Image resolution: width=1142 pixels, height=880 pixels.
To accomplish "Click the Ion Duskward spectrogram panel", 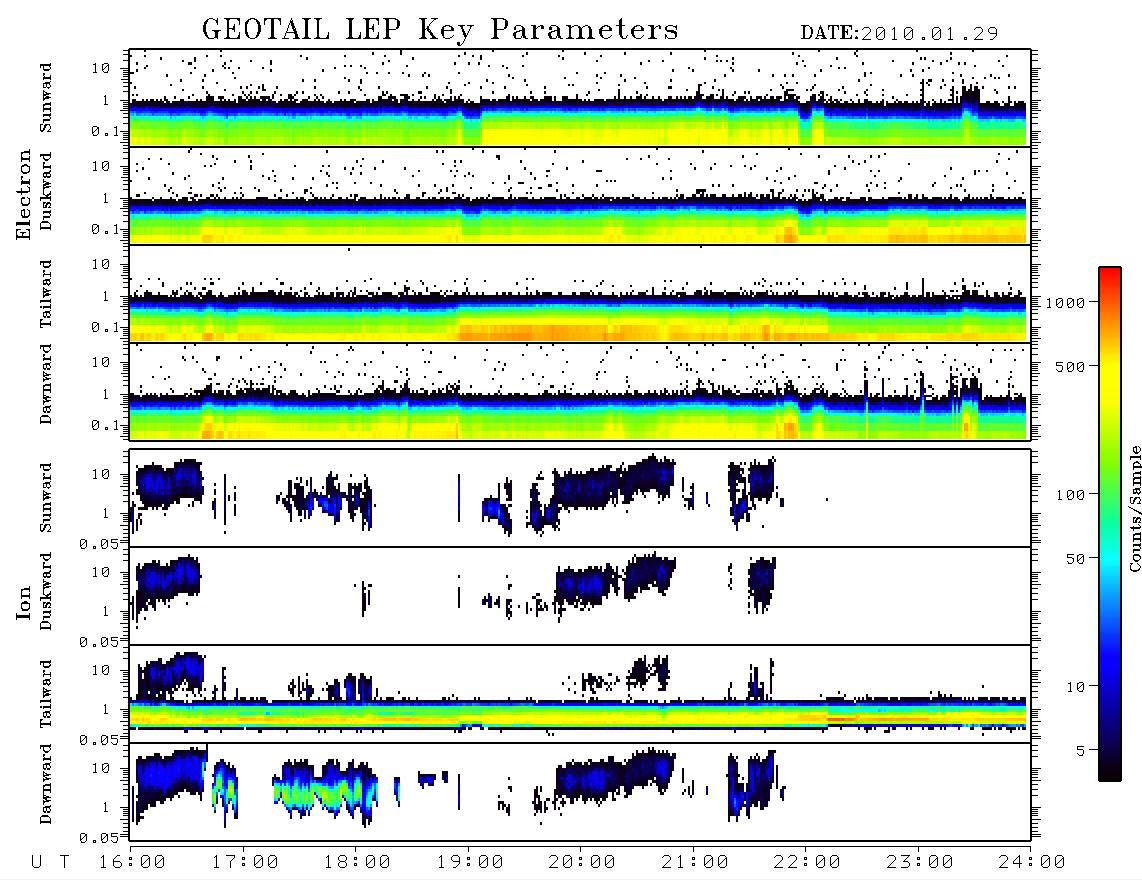I will click(580, 595).
